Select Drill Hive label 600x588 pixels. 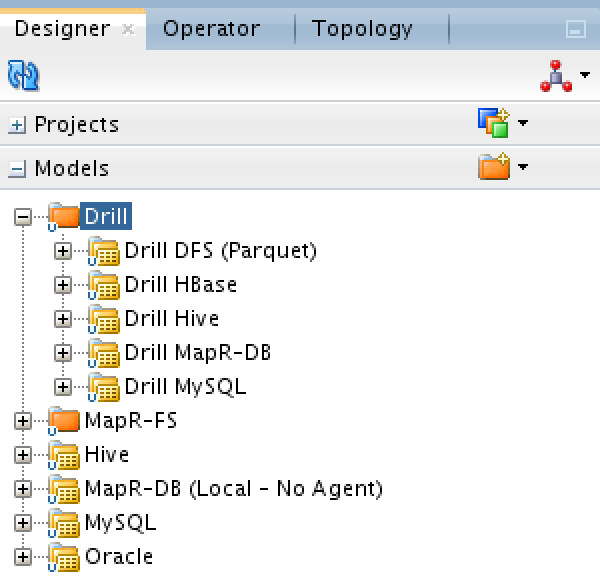[172, 319]
